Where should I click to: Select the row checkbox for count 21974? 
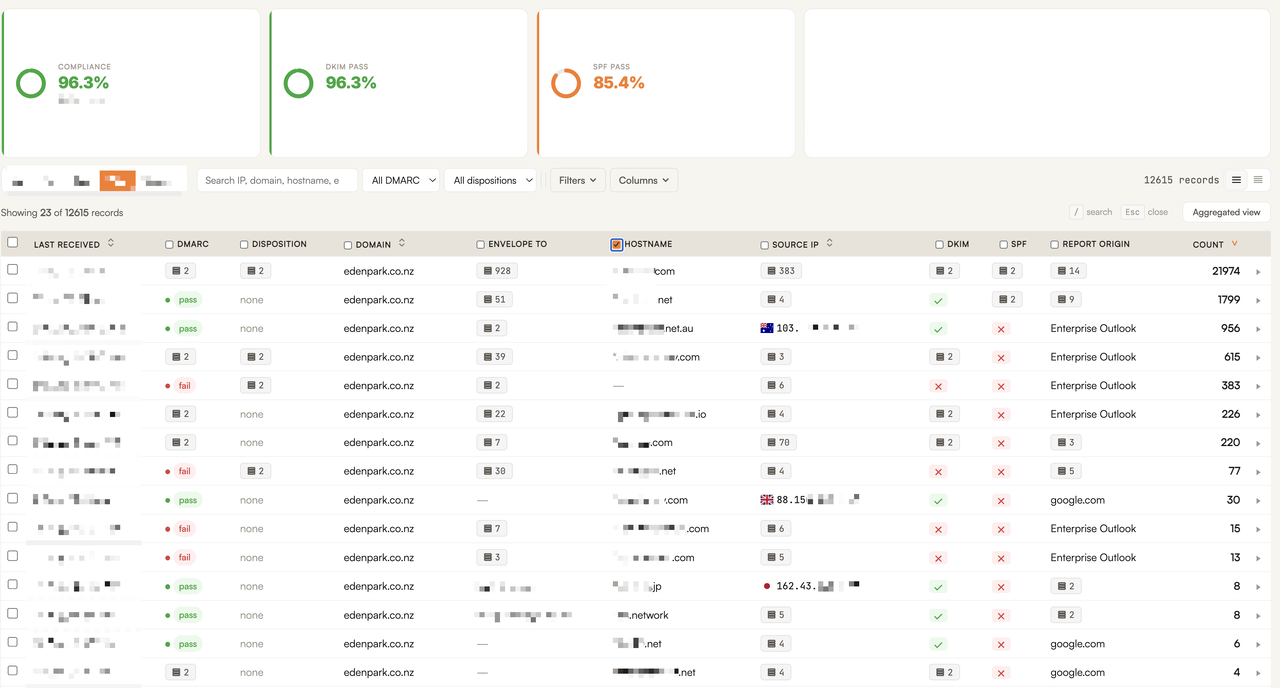click(13, 269)
